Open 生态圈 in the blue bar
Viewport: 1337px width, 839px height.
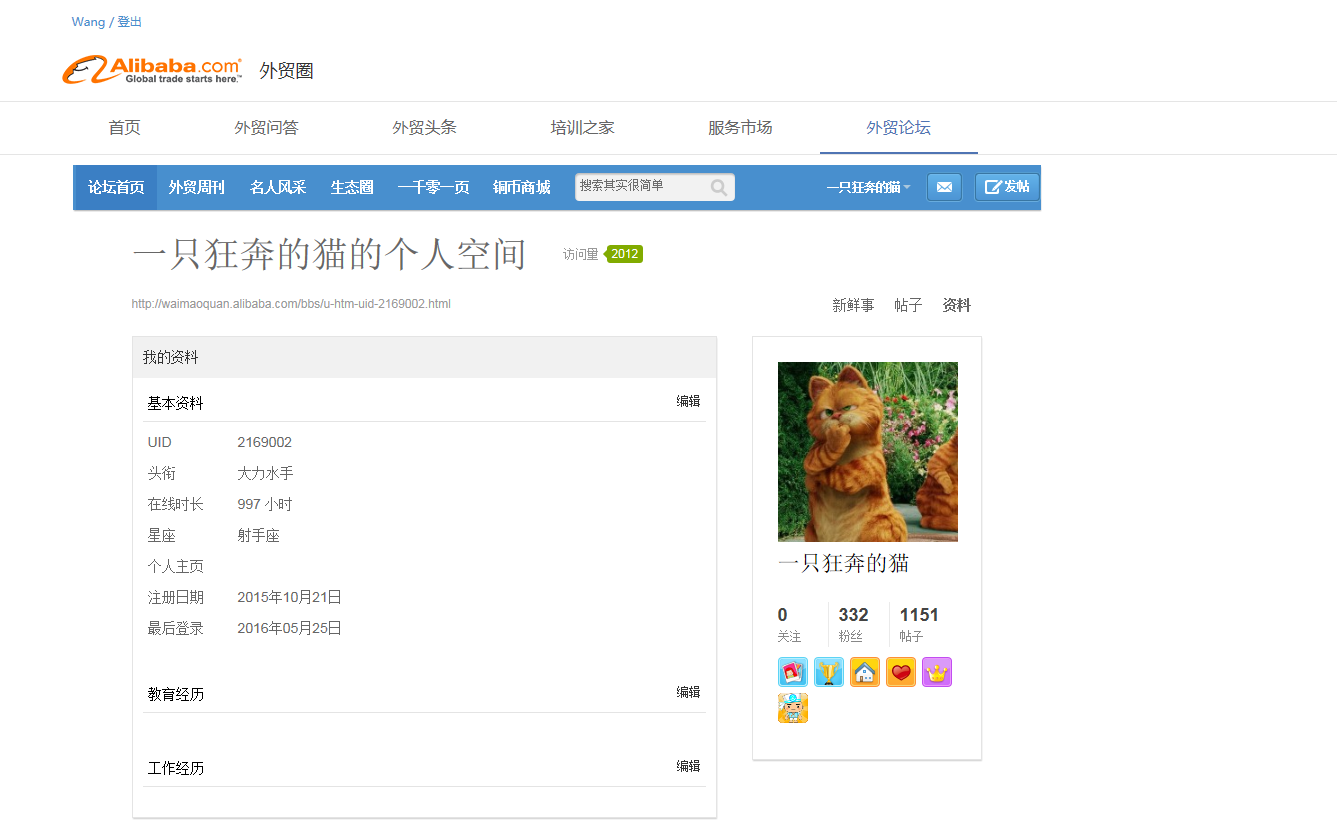[x=352, y=187]
